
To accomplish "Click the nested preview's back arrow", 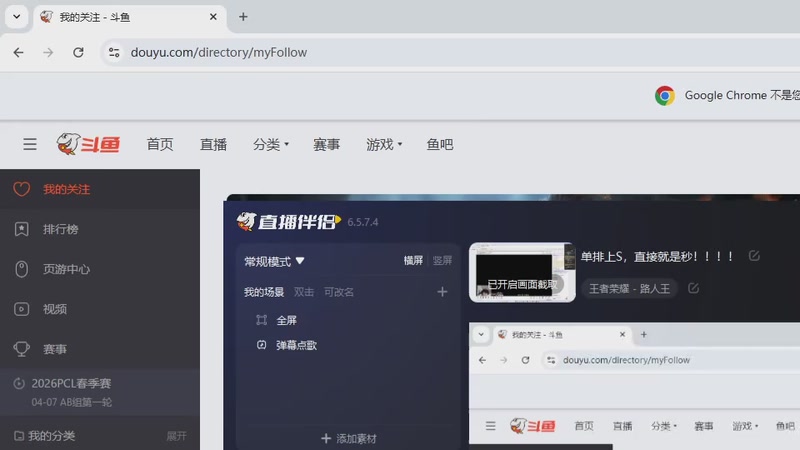I will point(483,360).
